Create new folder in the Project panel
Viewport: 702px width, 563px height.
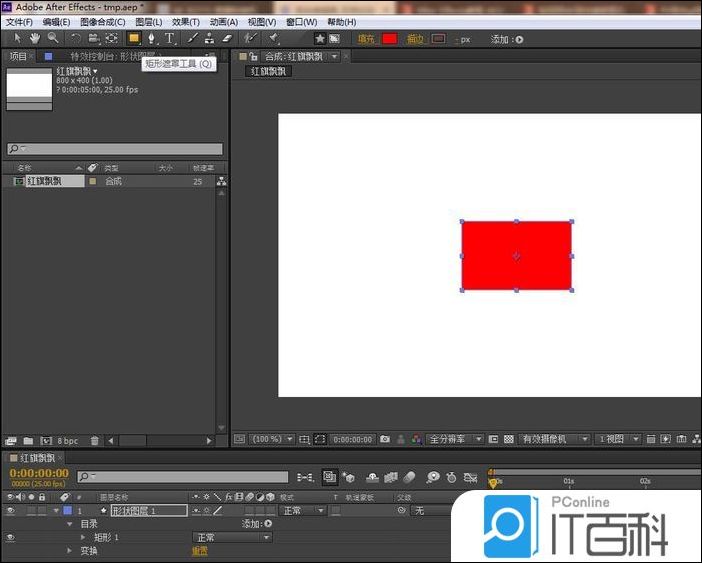pyautogui.click(x=28, y=440)
